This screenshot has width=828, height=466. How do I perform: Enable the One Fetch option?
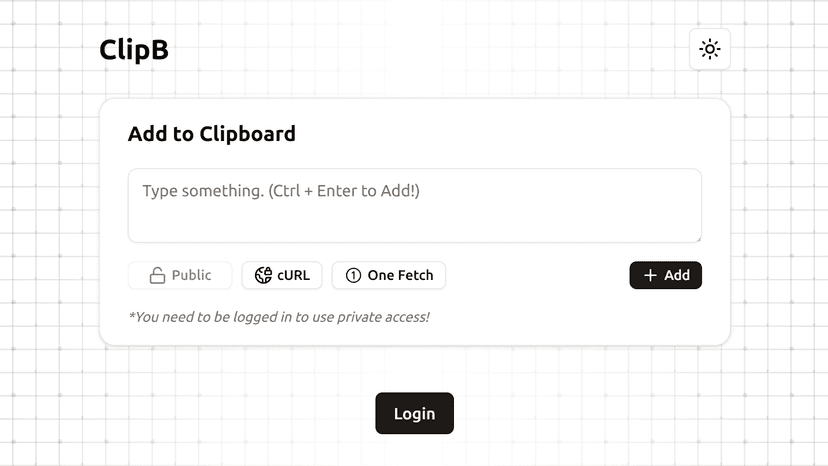click(x=389, y=276)
